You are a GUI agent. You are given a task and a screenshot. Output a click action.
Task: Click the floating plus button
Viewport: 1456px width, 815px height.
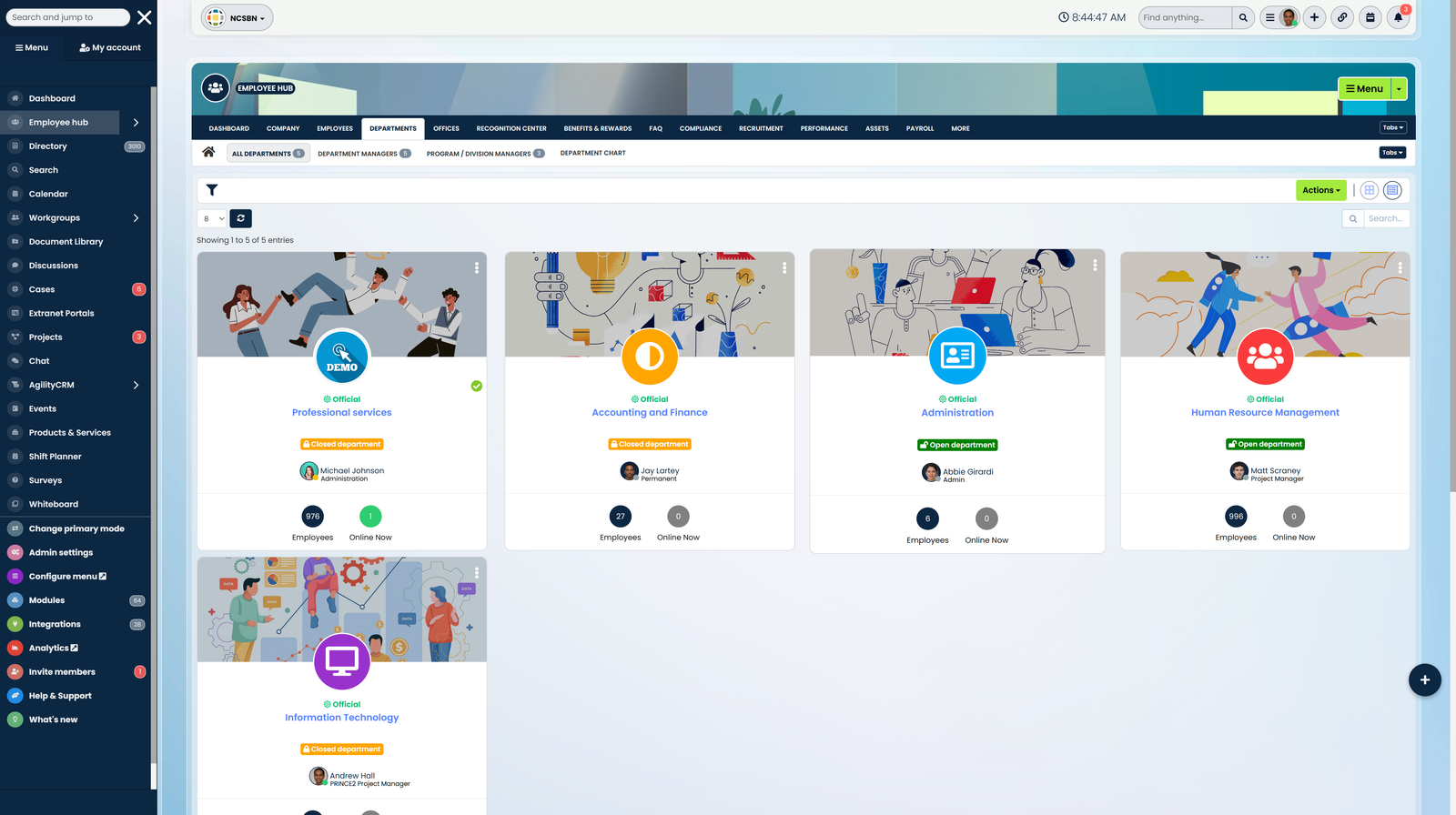[1424, 679]
